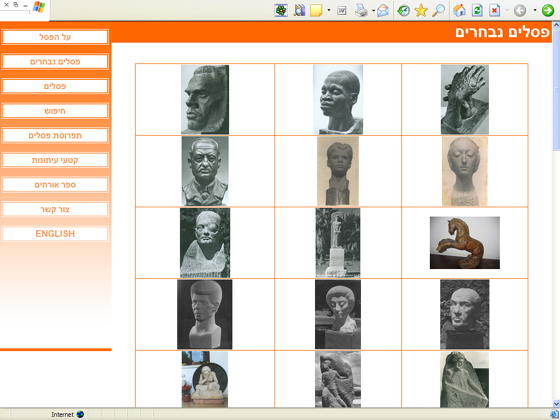Expand the dropdown arrow beside forward button
Screen dimensions: 560x420
point(535,10)
